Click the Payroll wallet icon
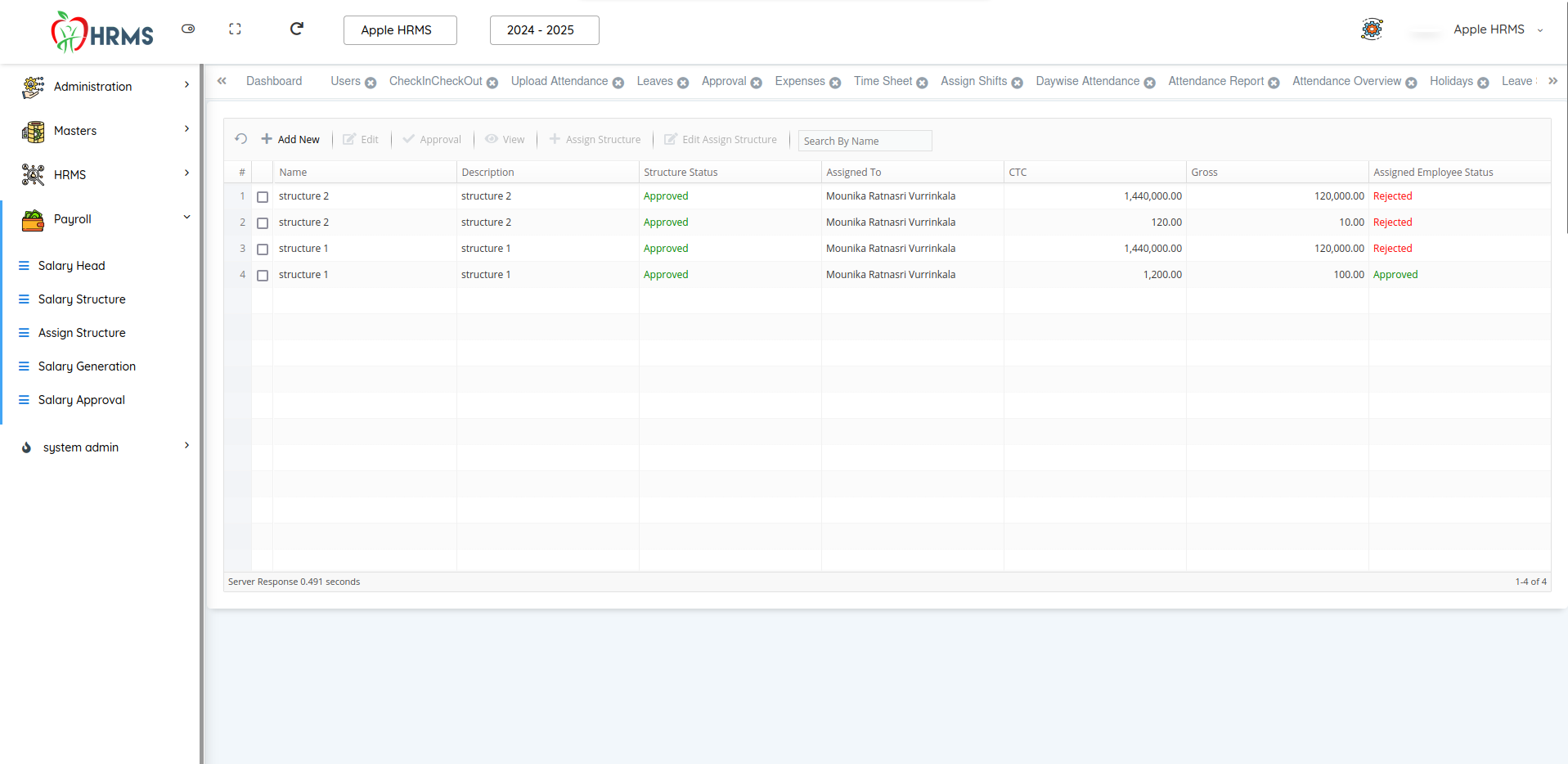This screenshot has width=1568, height=764. [34, 219]
